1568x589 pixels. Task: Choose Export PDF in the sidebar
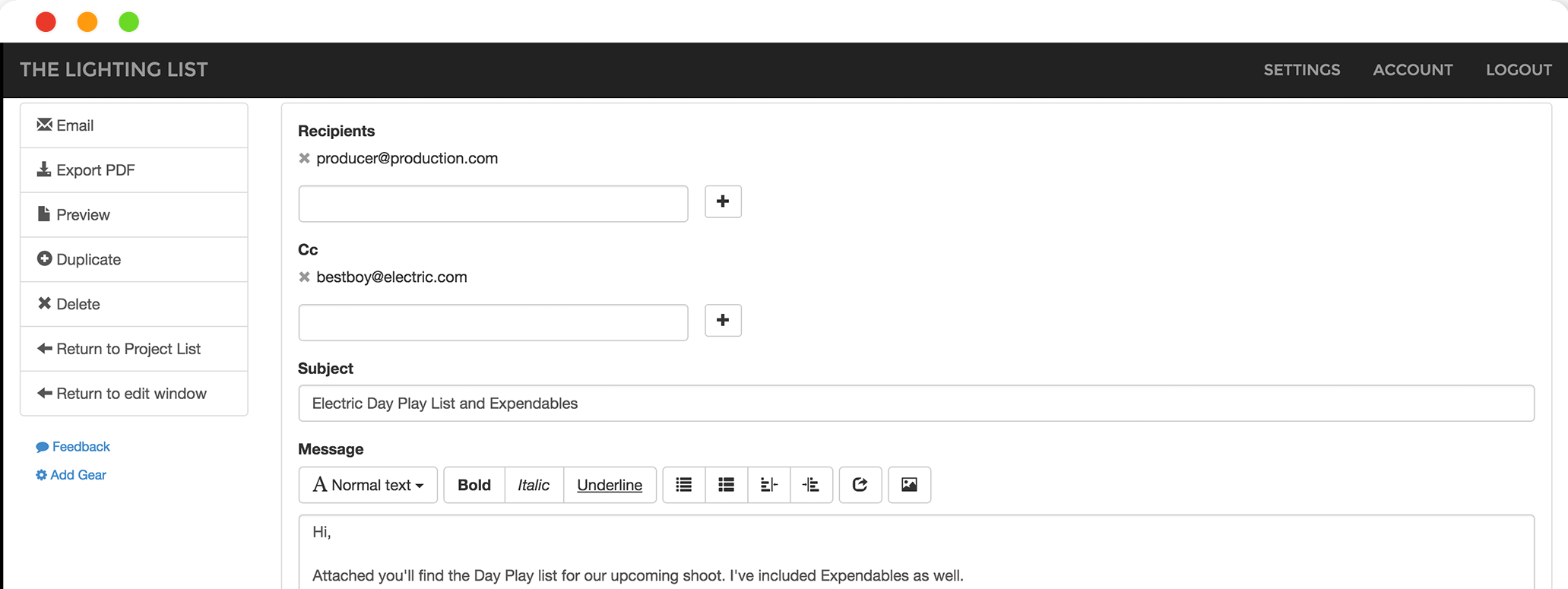(x=134, y=170)
